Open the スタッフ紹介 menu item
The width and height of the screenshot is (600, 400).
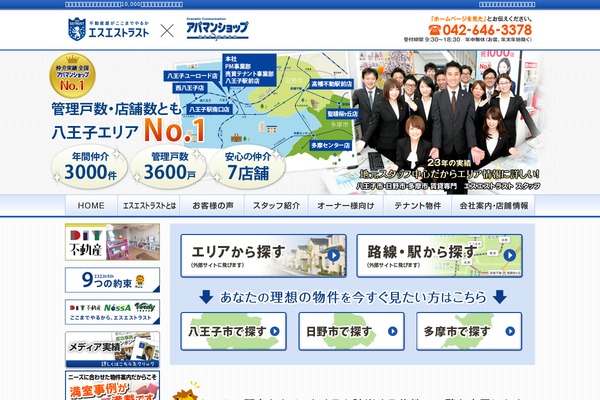click(x=276, y=206)
